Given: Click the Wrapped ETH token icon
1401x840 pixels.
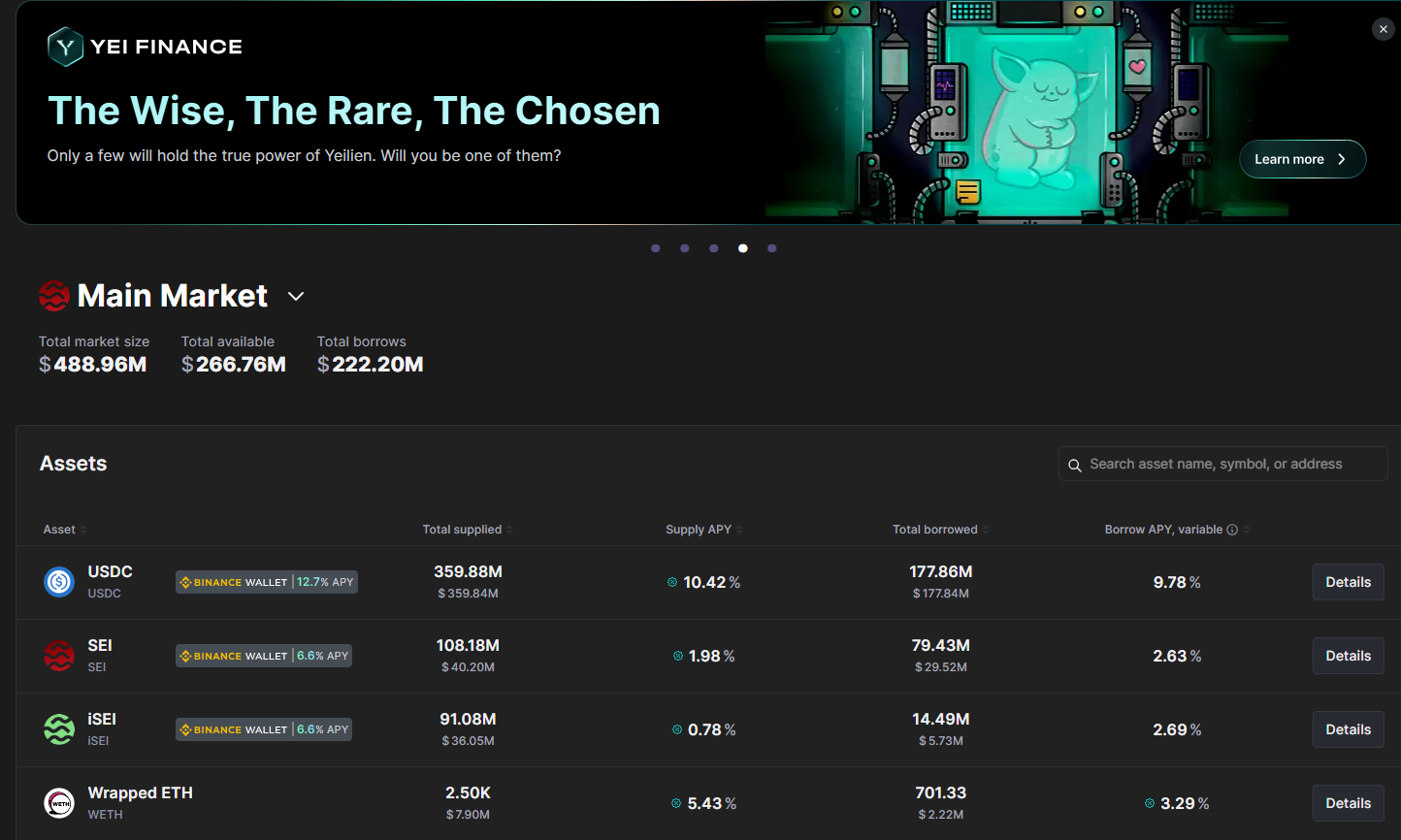Looking at the screenshot, I should [x=59, y=803].
